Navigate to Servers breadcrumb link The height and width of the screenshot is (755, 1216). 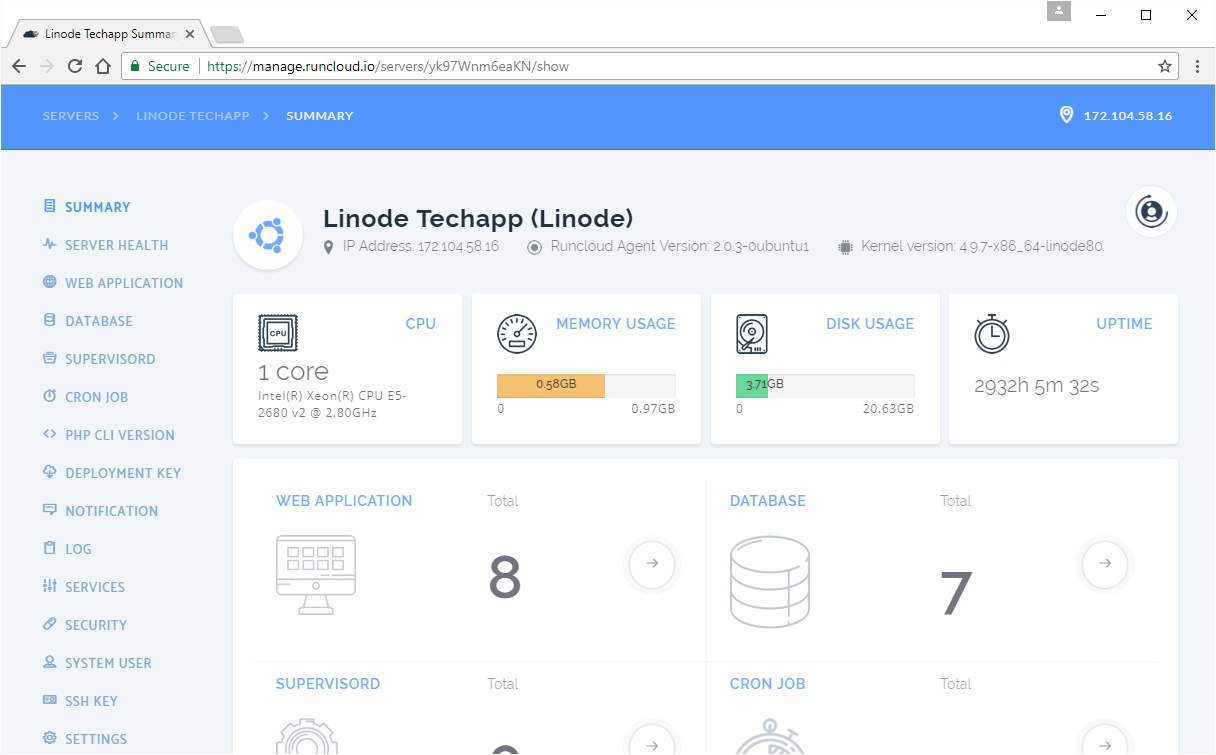coord(71,116)
